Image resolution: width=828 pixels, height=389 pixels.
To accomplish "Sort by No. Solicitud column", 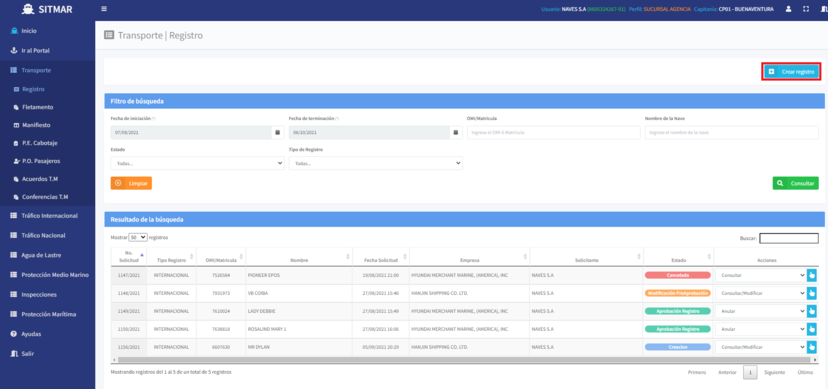I will click(x=129, y=257).
